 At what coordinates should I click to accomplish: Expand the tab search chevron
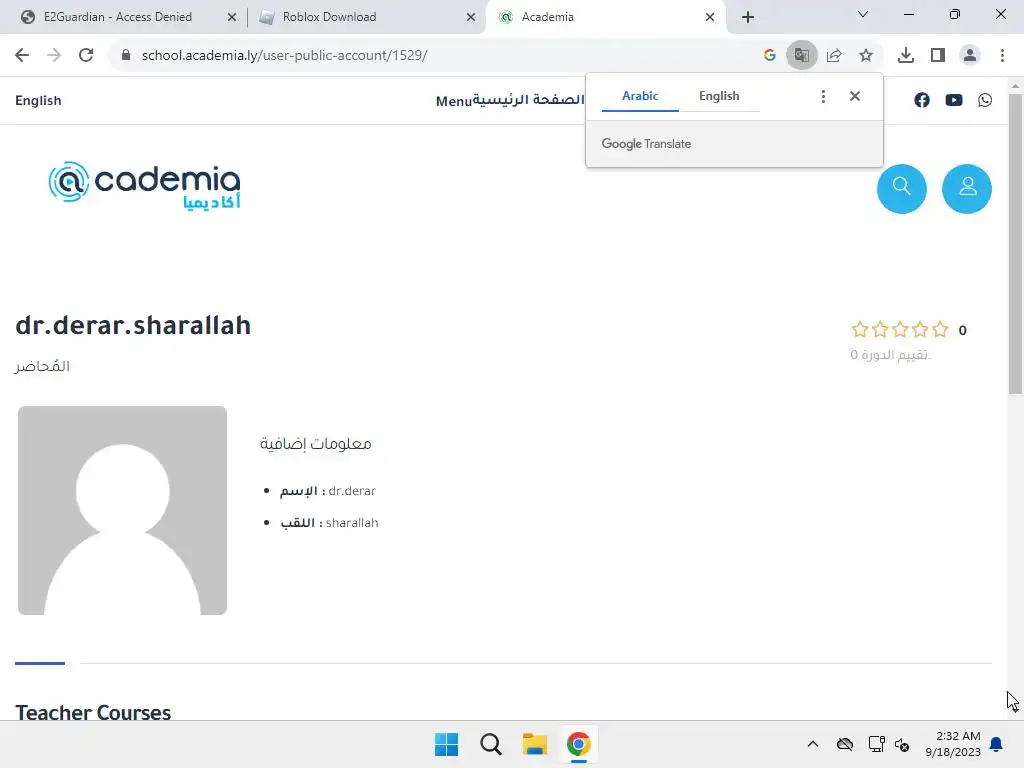tap(863, 14)
